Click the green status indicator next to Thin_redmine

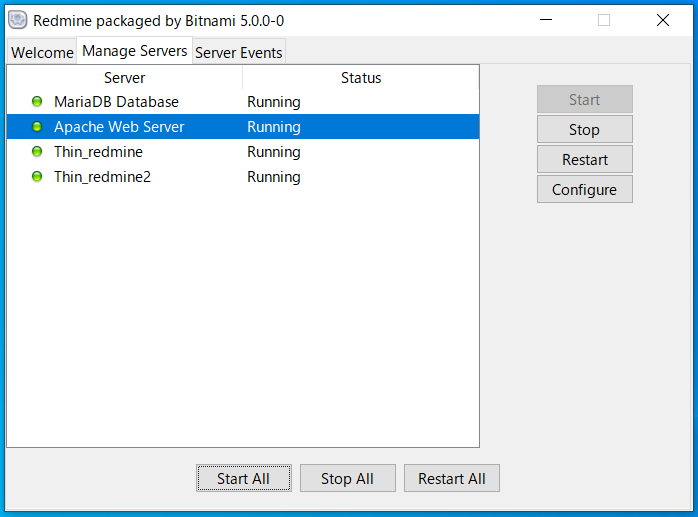point(37,152)
